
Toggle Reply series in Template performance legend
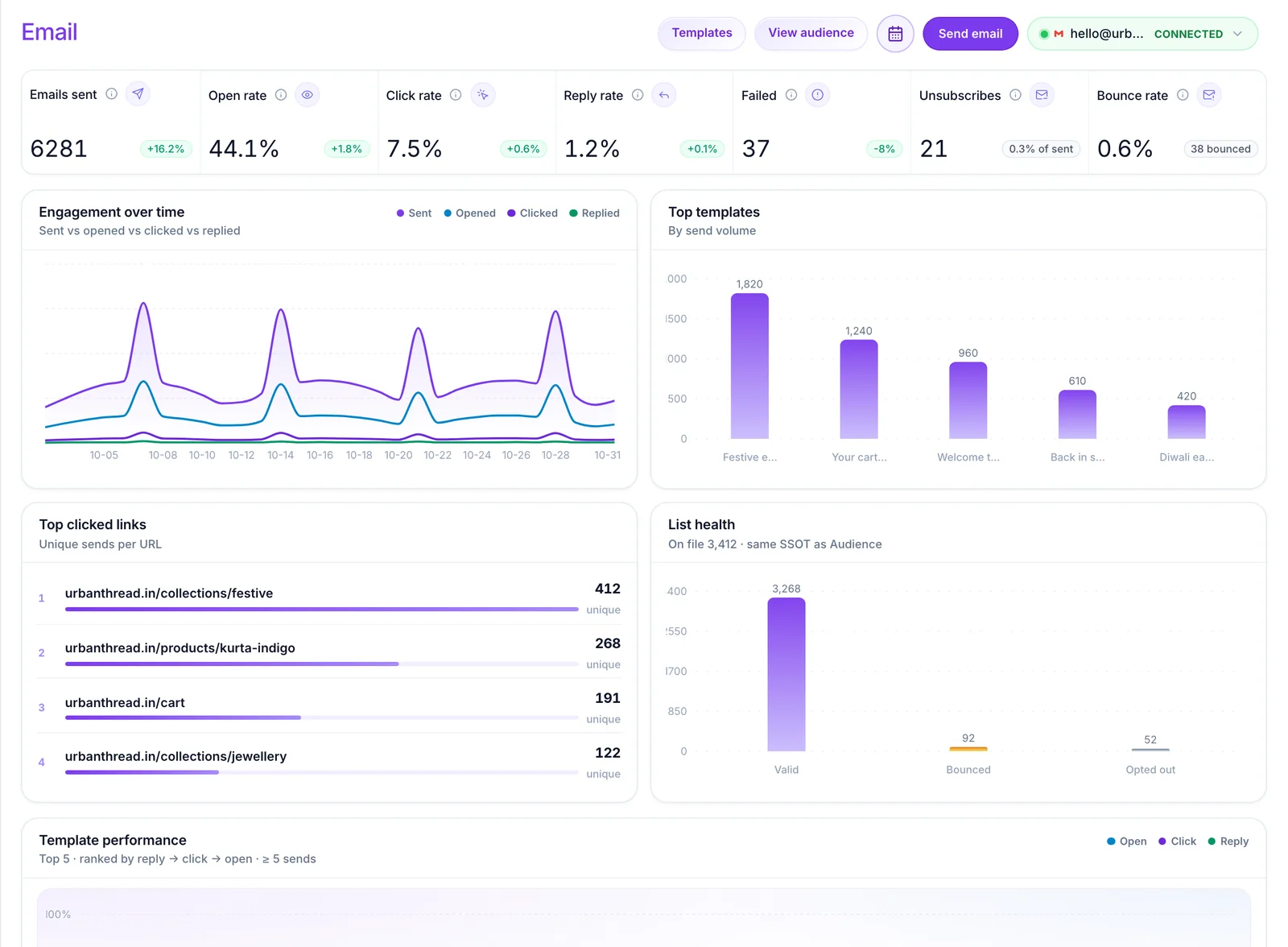(1228, 842)
